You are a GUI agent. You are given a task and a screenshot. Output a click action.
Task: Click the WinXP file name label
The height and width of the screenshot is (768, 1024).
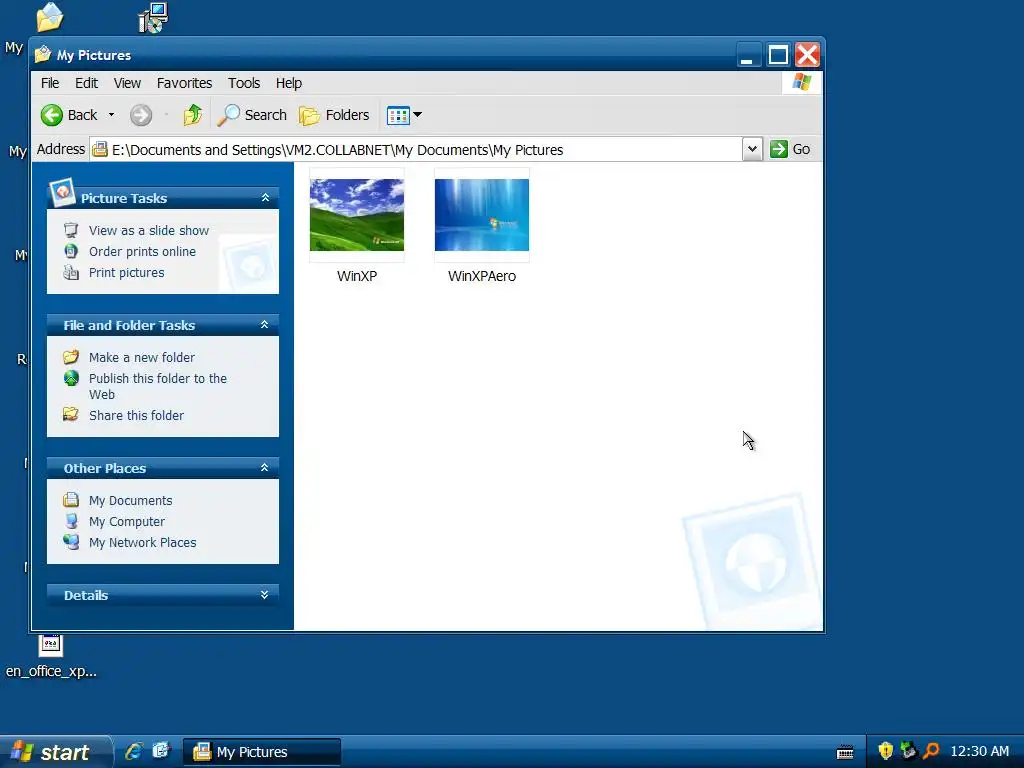[357, 276]
